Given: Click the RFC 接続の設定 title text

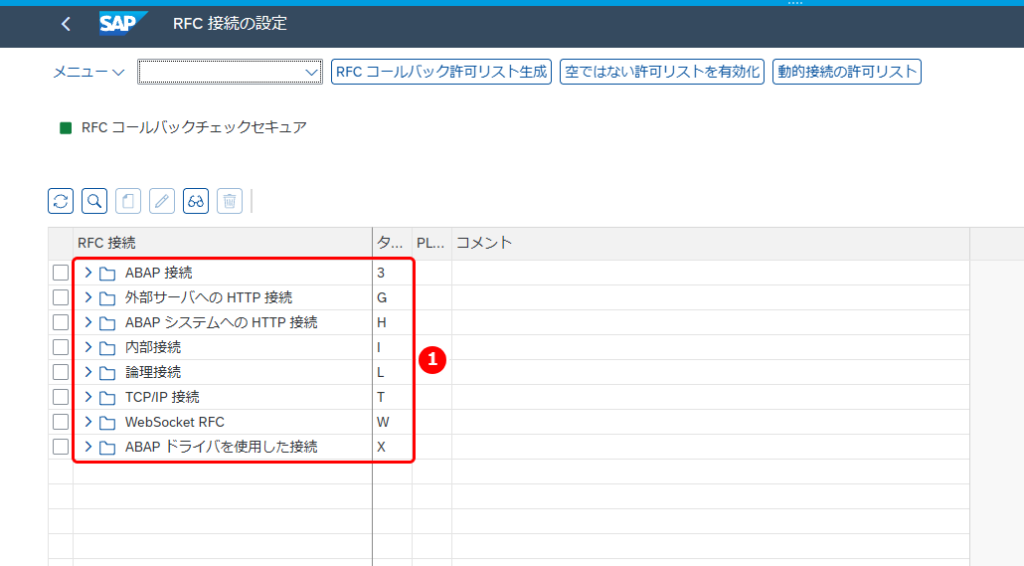Looking at the screenshot, I should pyautogui.click(x=230, y=24).
